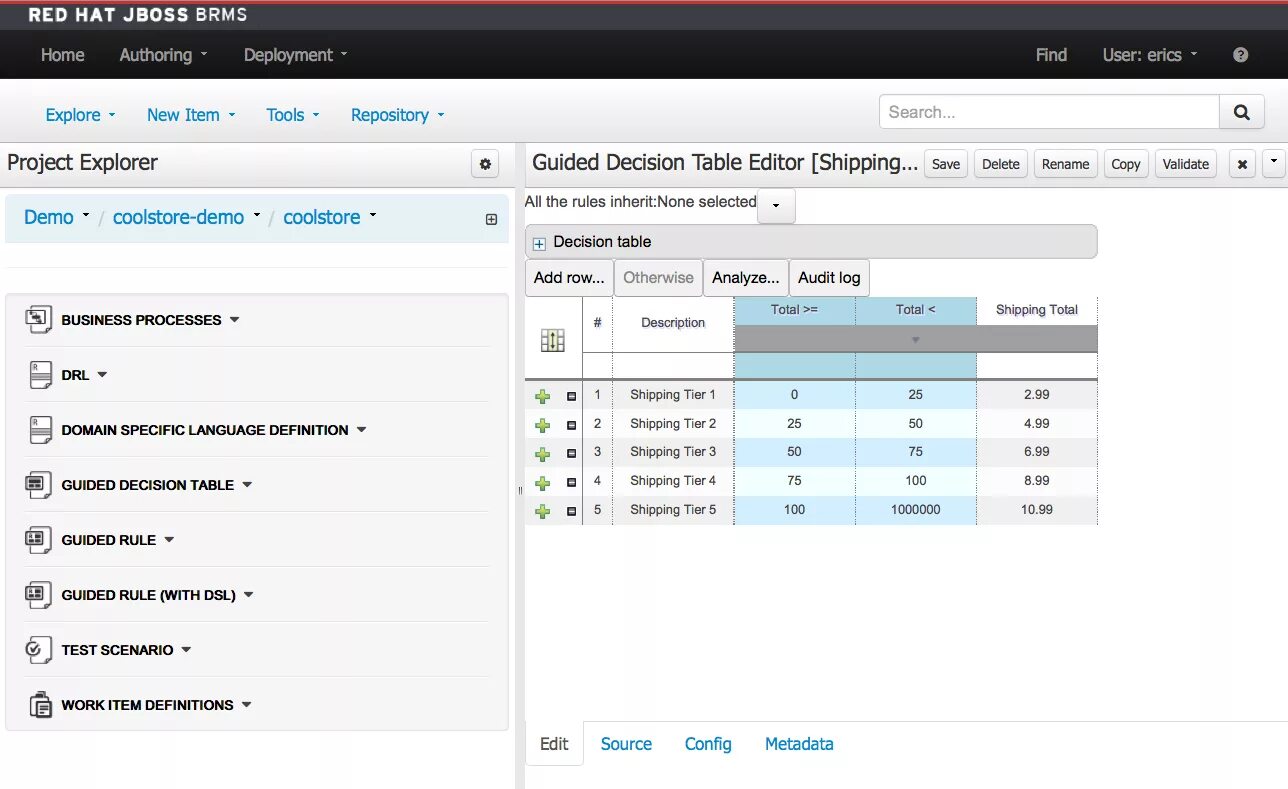The image size is (1288, 789).
Task: Delete Shipping Tier 3 row with minus icon
Action: point(572,454)
